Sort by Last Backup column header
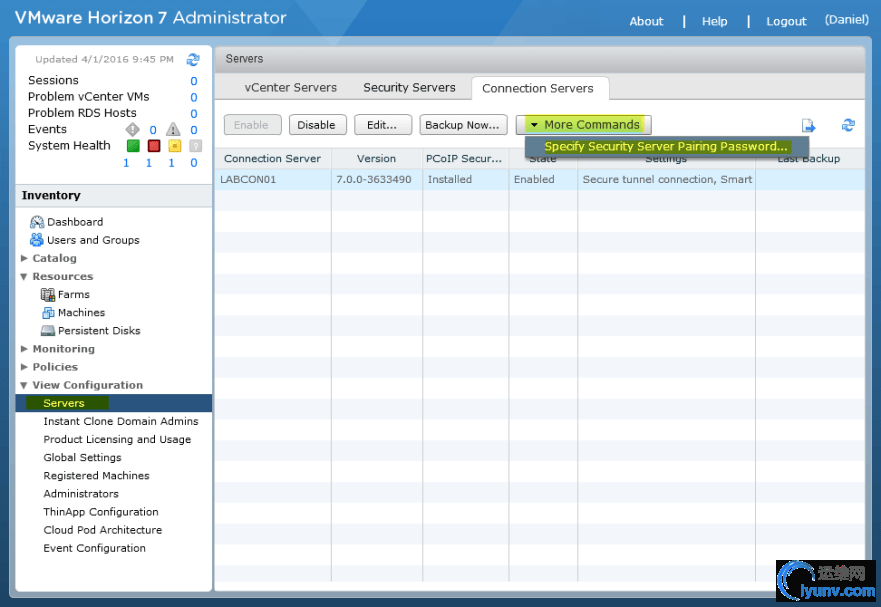 tap(809, 158)
